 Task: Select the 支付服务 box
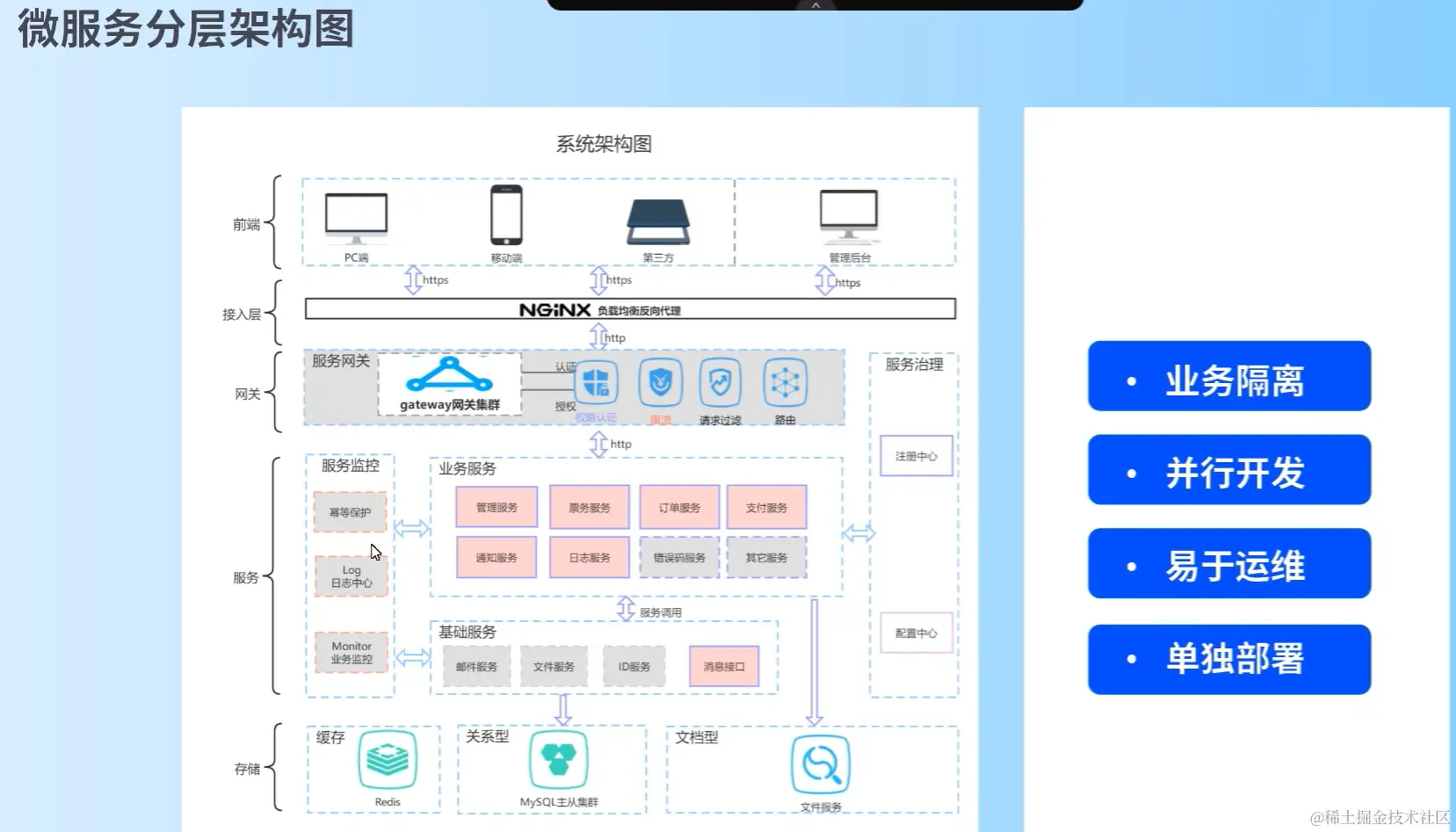pos(766,508)
